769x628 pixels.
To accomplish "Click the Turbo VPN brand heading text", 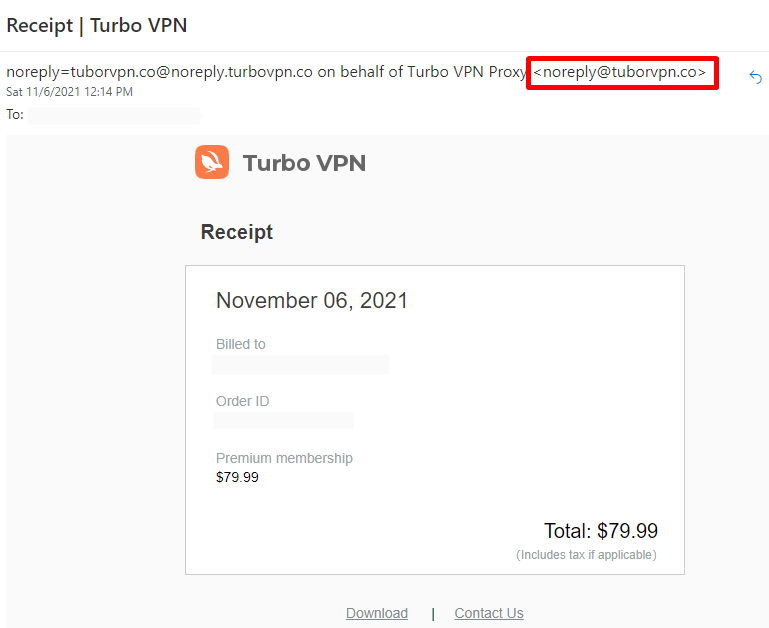I will 305,163.
